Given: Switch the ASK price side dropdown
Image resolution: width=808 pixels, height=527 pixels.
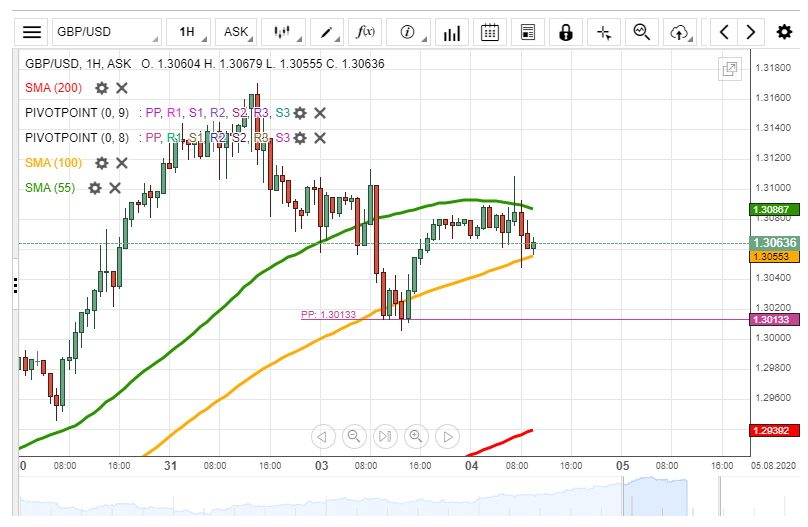Looking at the screenshot, I should click(236, 32).
